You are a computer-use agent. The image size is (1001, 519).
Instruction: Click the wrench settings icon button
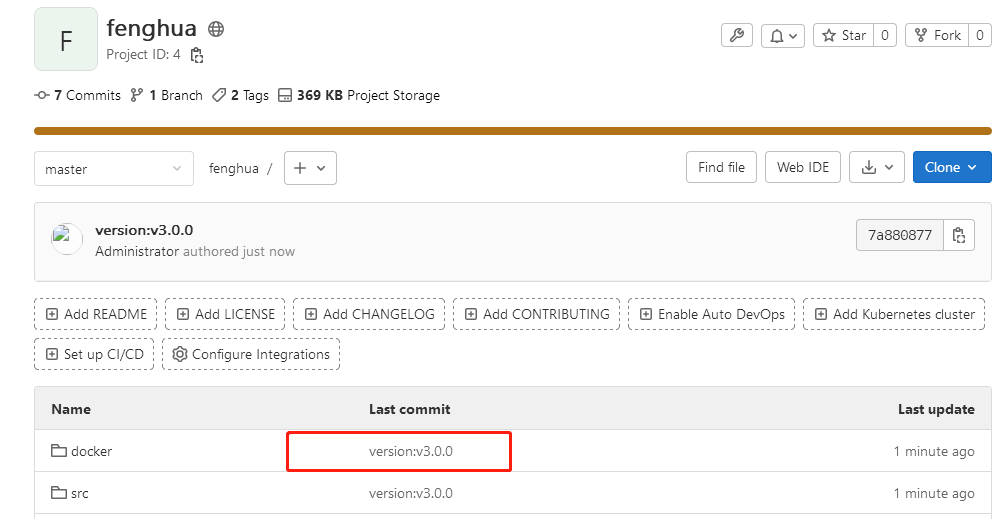click(x=736, y=36)
